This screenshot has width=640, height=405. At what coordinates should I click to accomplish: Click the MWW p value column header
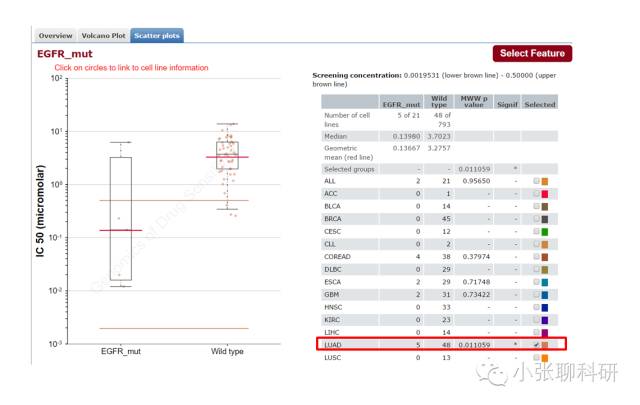coord(473,102)
